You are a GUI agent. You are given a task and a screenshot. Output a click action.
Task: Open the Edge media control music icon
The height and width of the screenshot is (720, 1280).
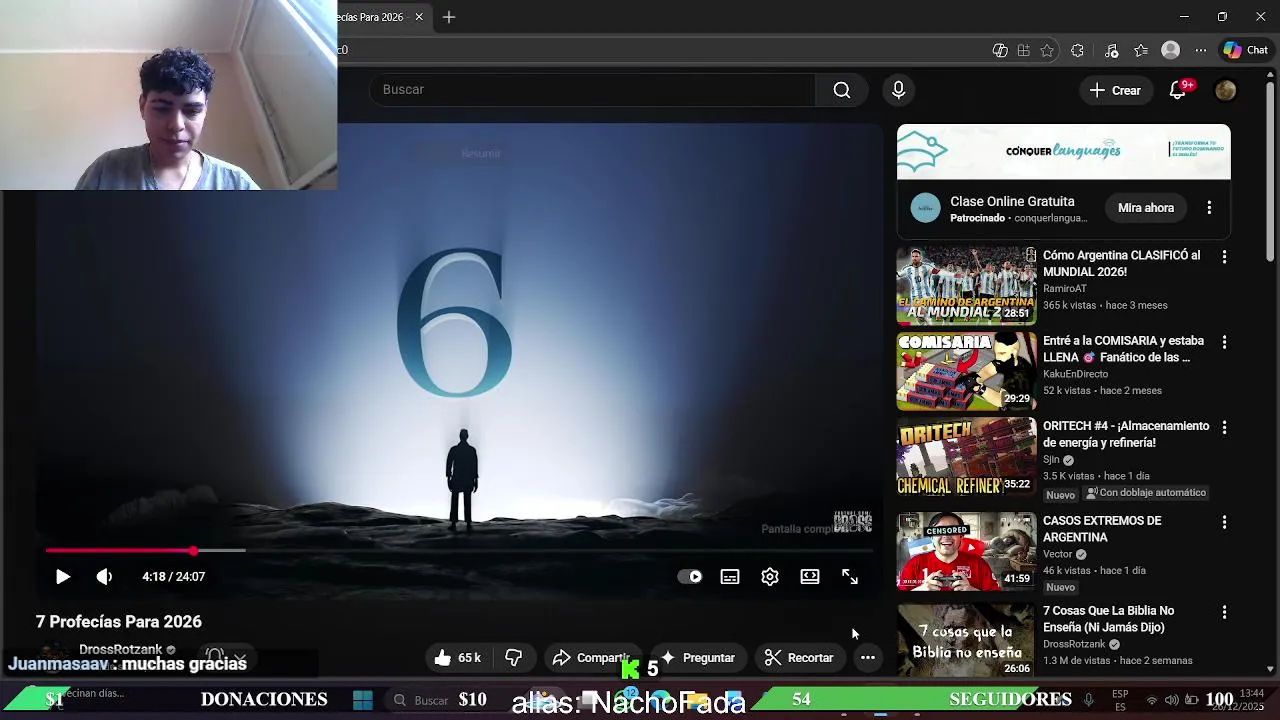tap(1111, 50)
